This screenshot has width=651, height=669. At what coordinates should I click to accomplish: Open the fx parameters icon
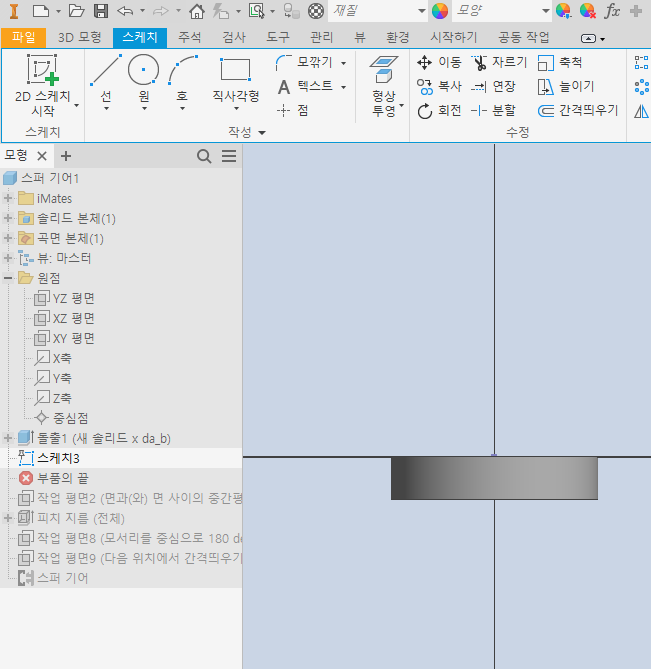point(612,11)
